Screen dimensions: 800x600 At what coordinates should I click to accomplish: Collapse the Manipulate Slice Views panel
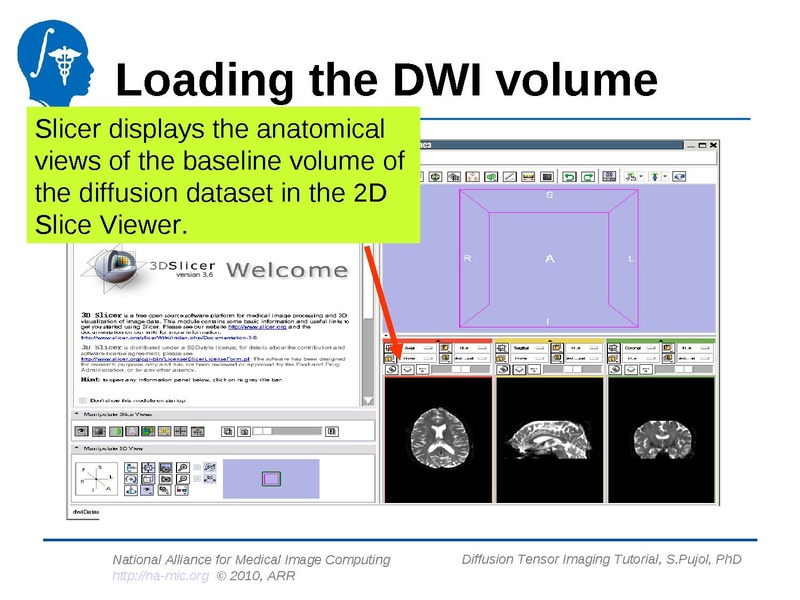[x=77, y=414]
